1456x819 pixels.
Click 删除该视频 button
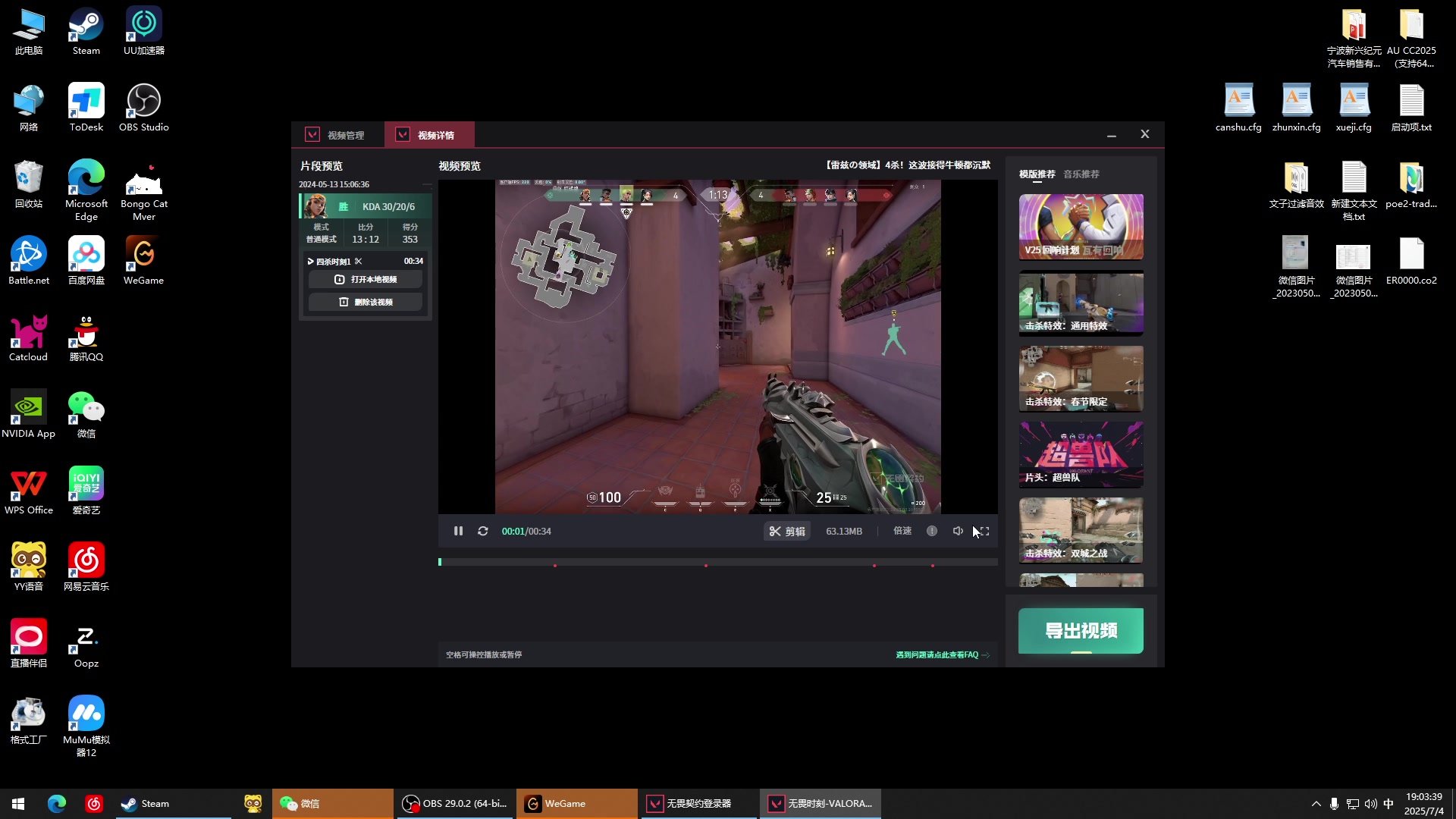[x=366, y=302]
